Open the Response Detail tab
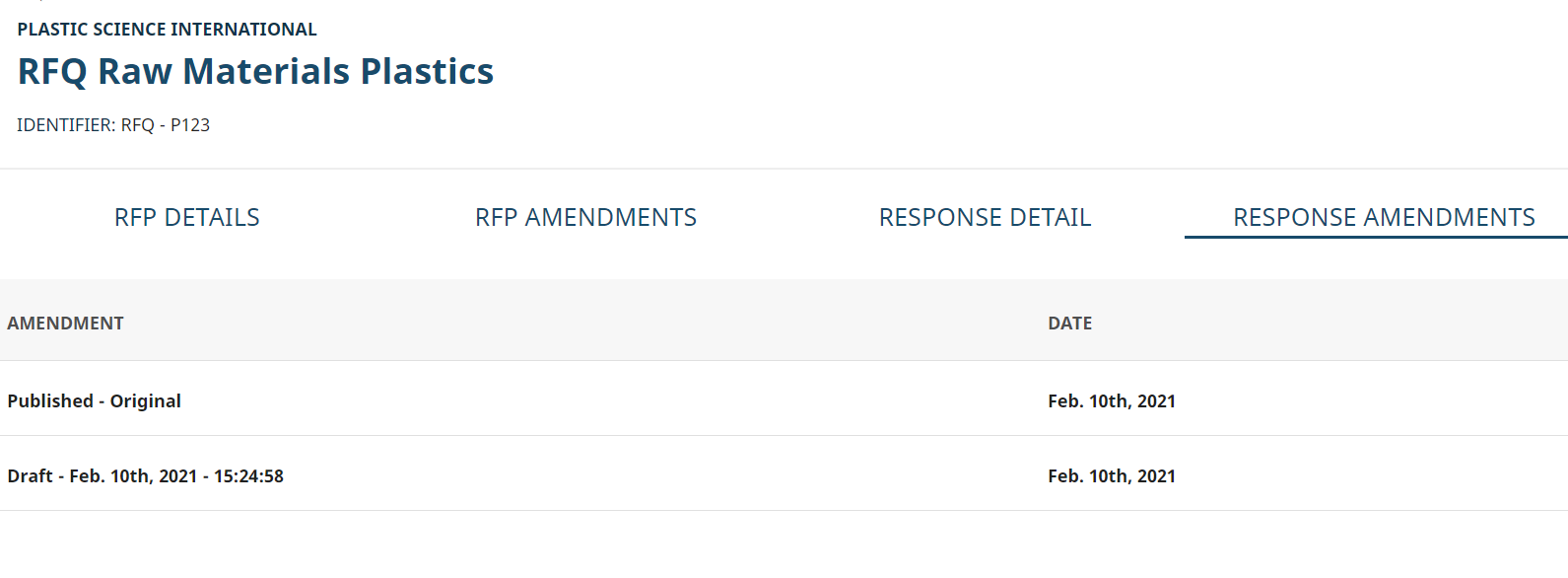Screen dimensions: 1568x578 [x=985, y=218]
